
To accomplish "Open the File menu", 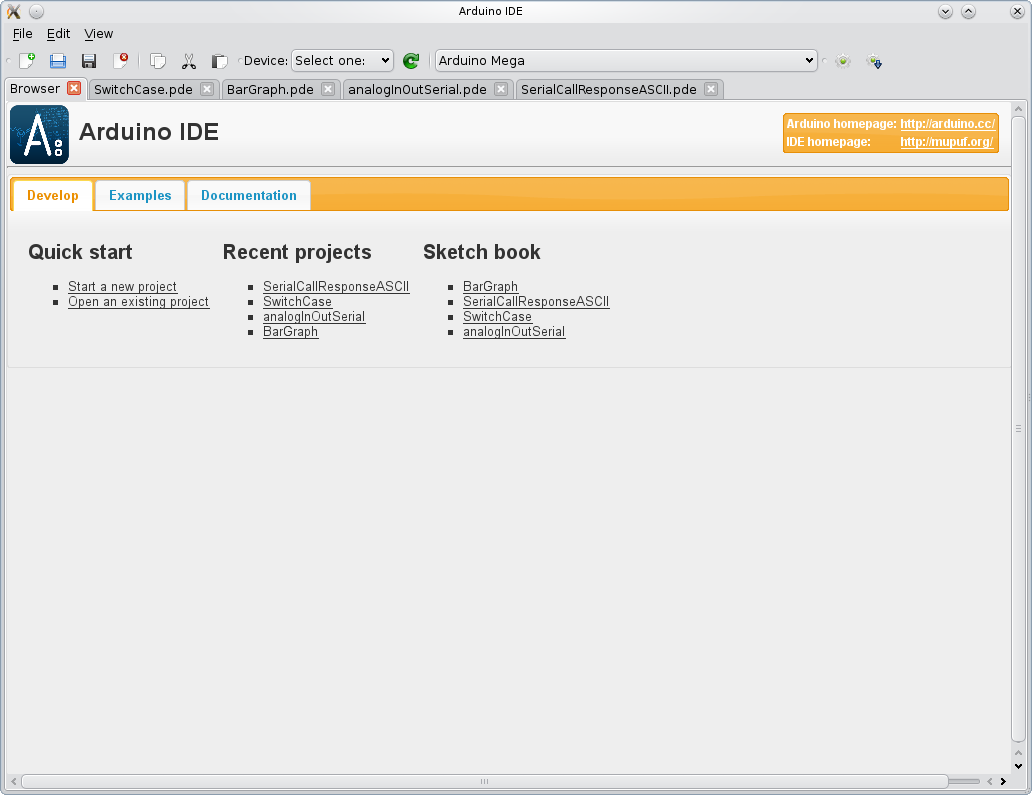I will click(22, 34).
